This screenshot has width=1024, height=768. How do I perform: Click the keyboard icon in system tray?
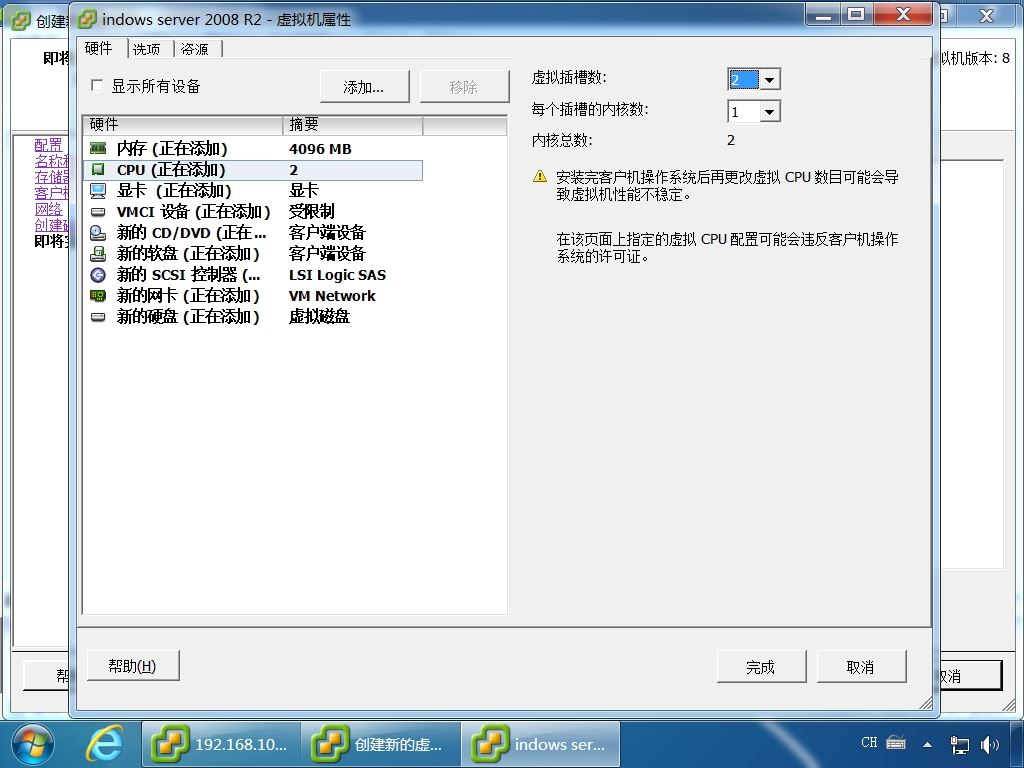(896, 743)
